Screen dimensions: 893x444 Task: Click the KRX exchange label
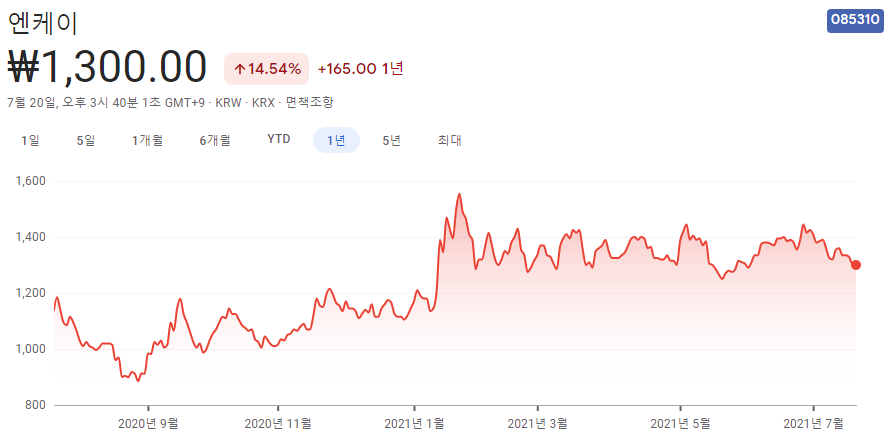click(263, 103)
